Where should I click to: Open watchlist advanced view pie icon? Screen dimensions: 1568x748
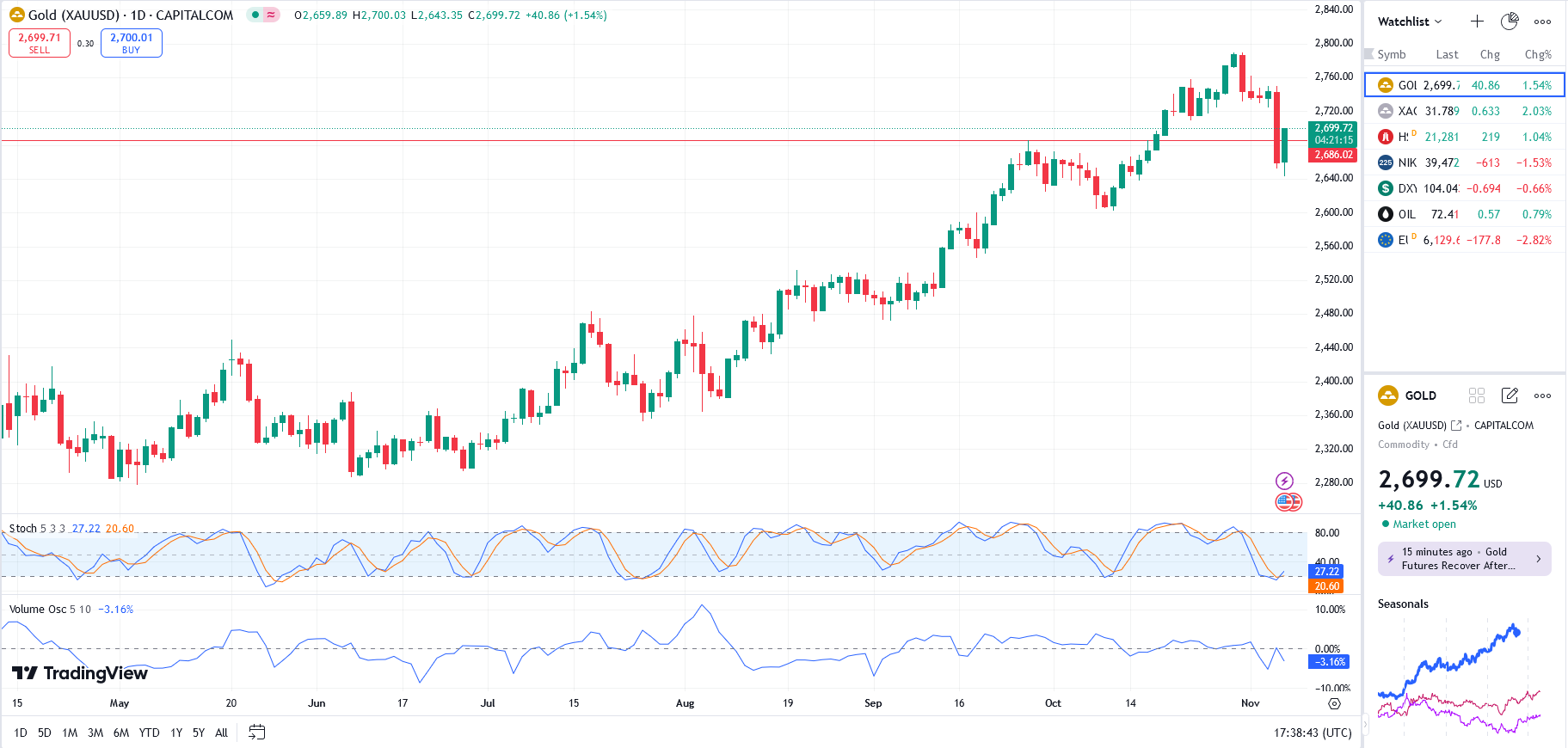coord(1510,21)
